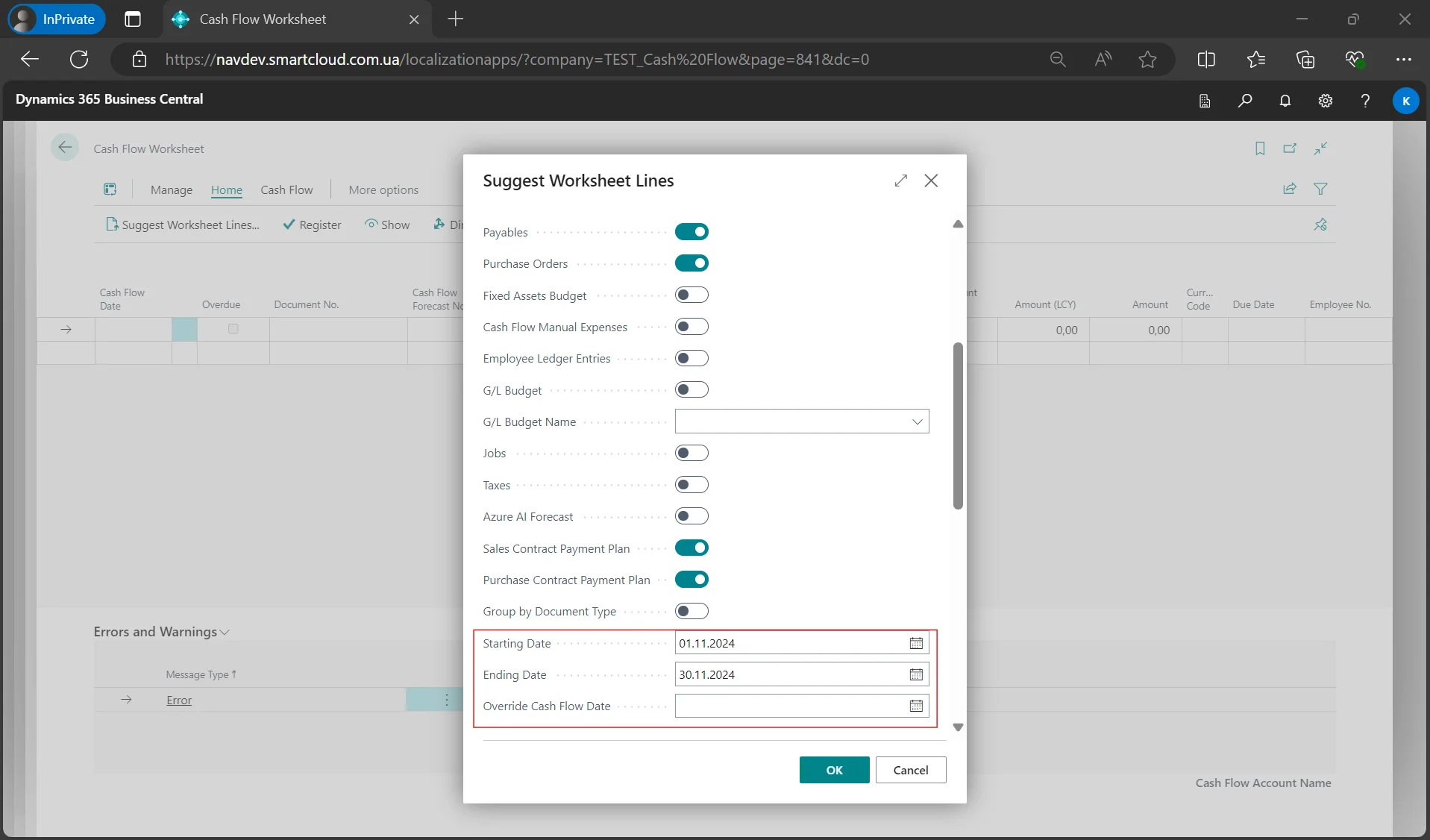1430x840 pixels.
Task: Open the G/L Budget Name dropdown
Action: tap(917, 422)
